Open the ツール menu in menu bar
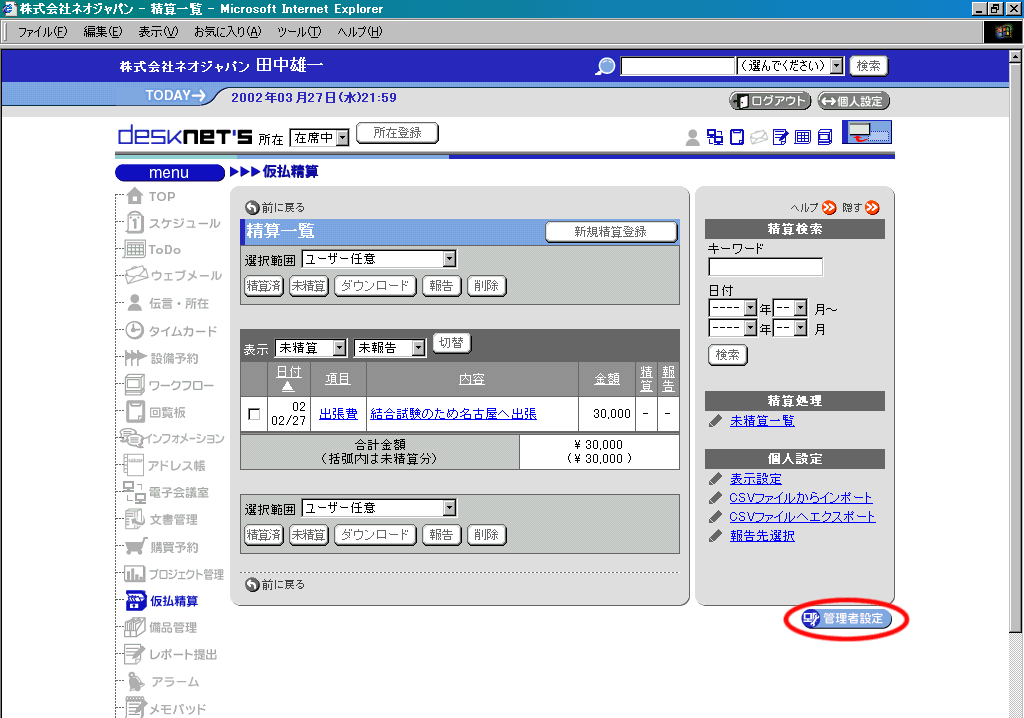 click(298, 32)
